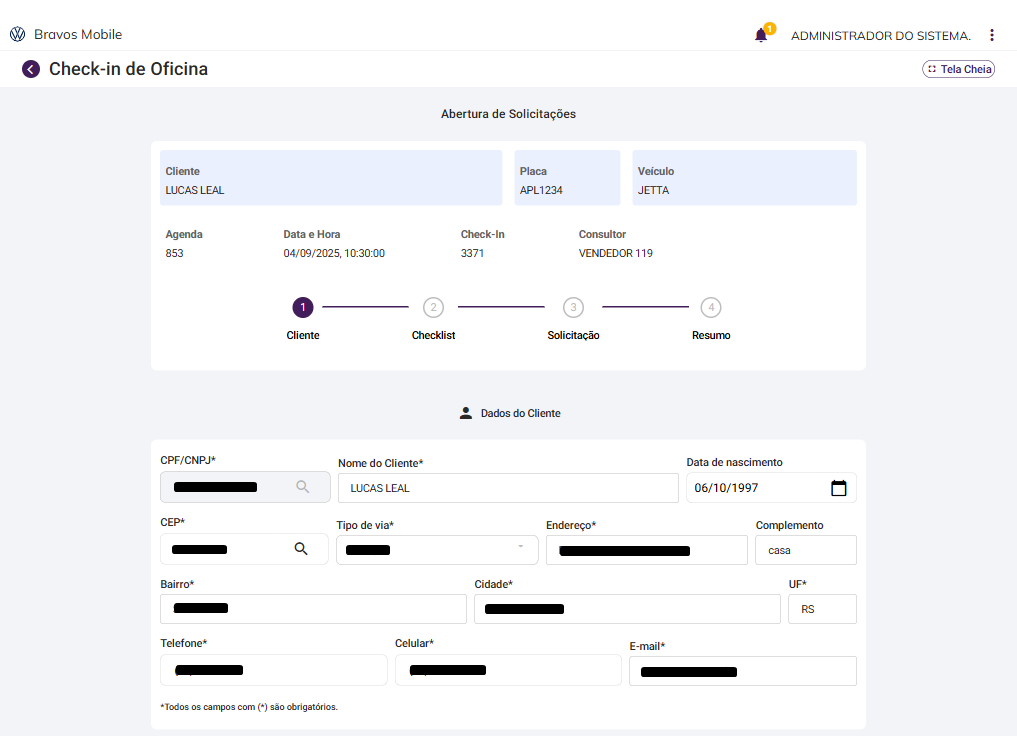Open the notifications bell
This screenshot has width=1017, height=736.
click(761, 35)
